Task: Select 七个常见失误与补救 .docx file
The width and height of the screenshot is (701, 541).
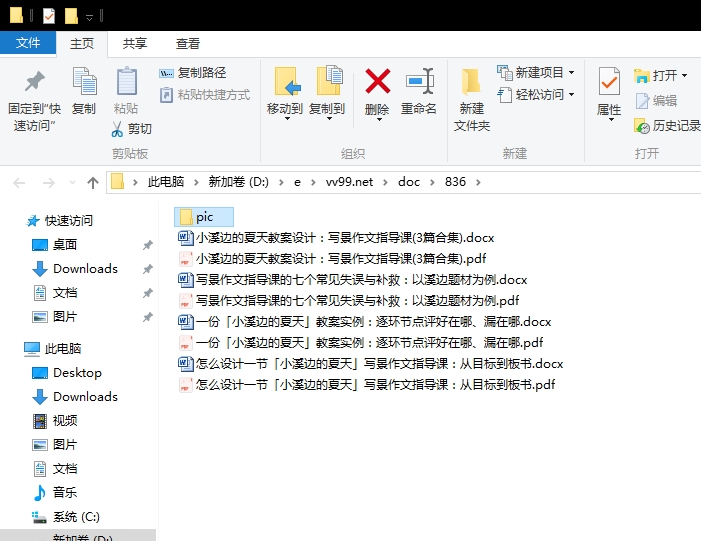Action: tap(353, 279)
